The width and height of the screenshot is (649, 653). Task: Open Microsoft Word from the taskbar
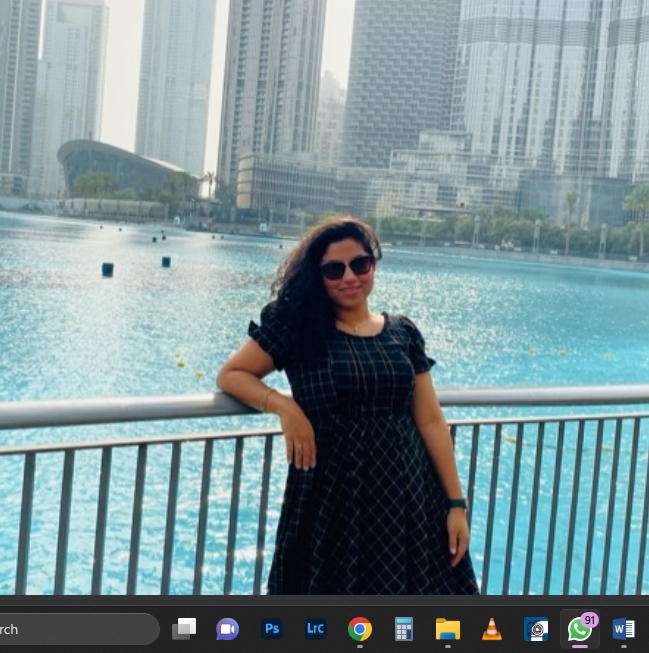click(x=624, y=629)
